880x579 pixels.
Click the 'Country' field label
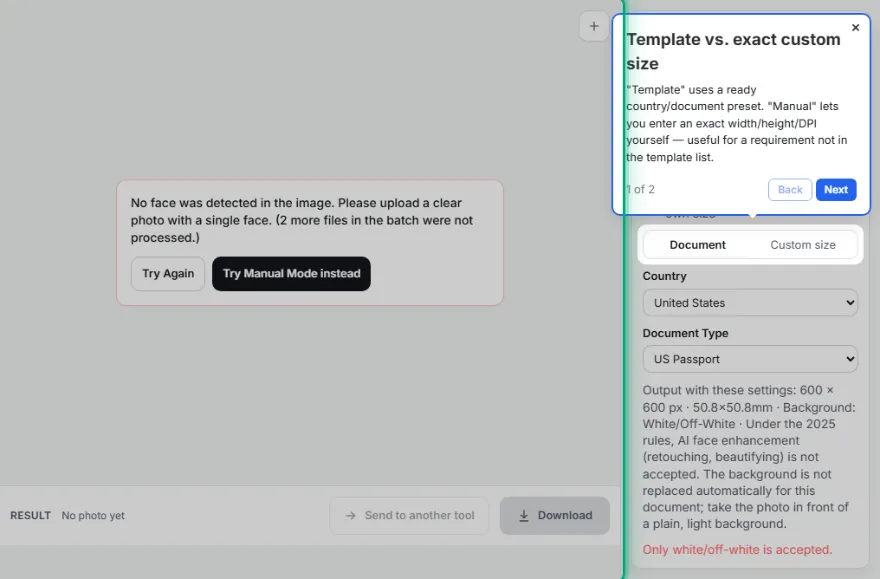click(664, 276)
